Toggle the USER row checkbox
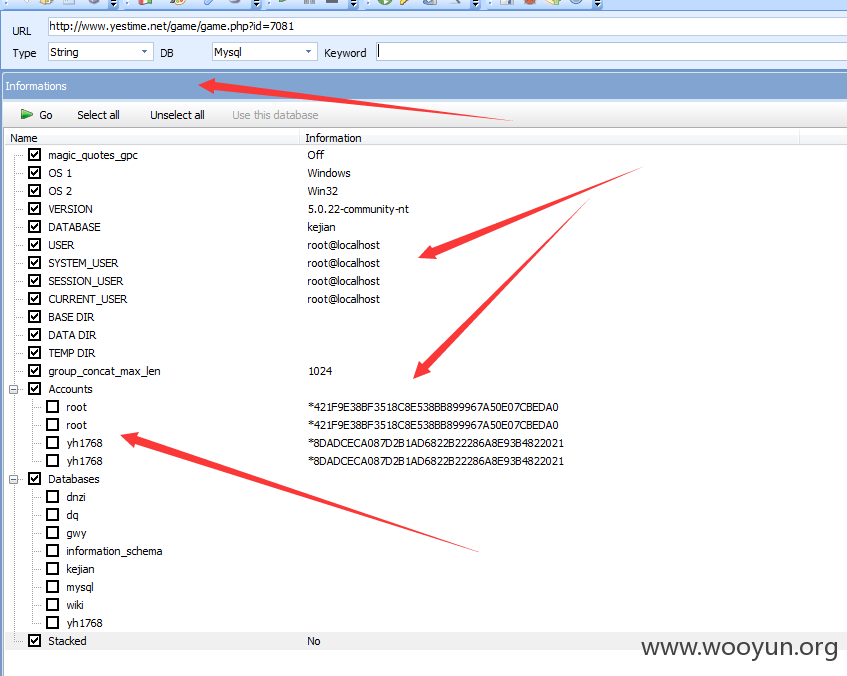 pos(35,244)
